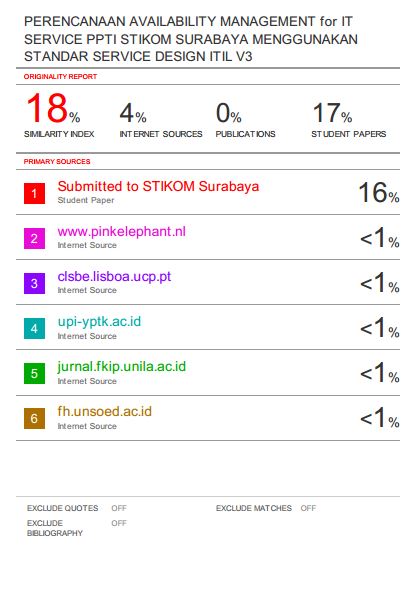406x589 pixels.
Task: Open the fh.unsoed.ac.id source link
Action: click(x=104, y=412)
